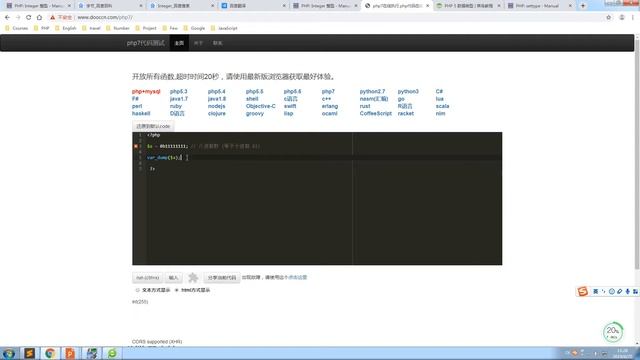
Task: Open the Windows Start button
Action: (x=9, y=353)
